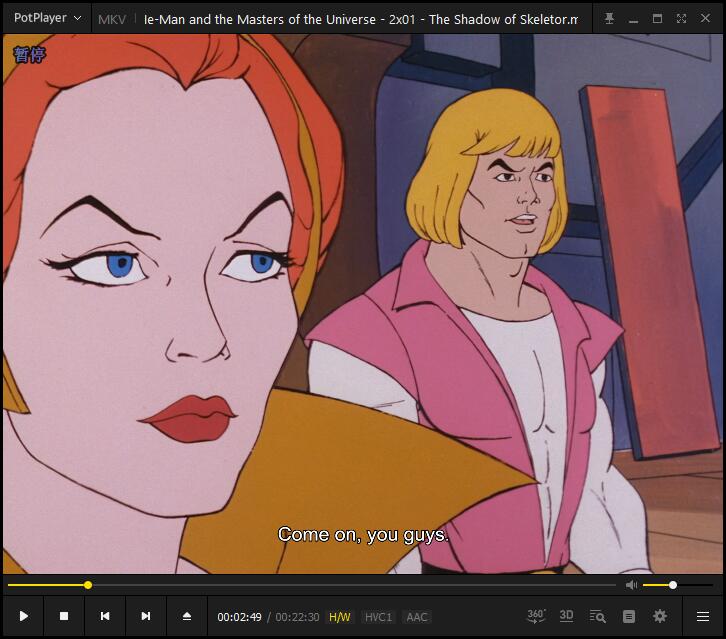Screen dimensions: 726x639
Task: Click the seek bar position handle
Action: [x=88, y=585]
